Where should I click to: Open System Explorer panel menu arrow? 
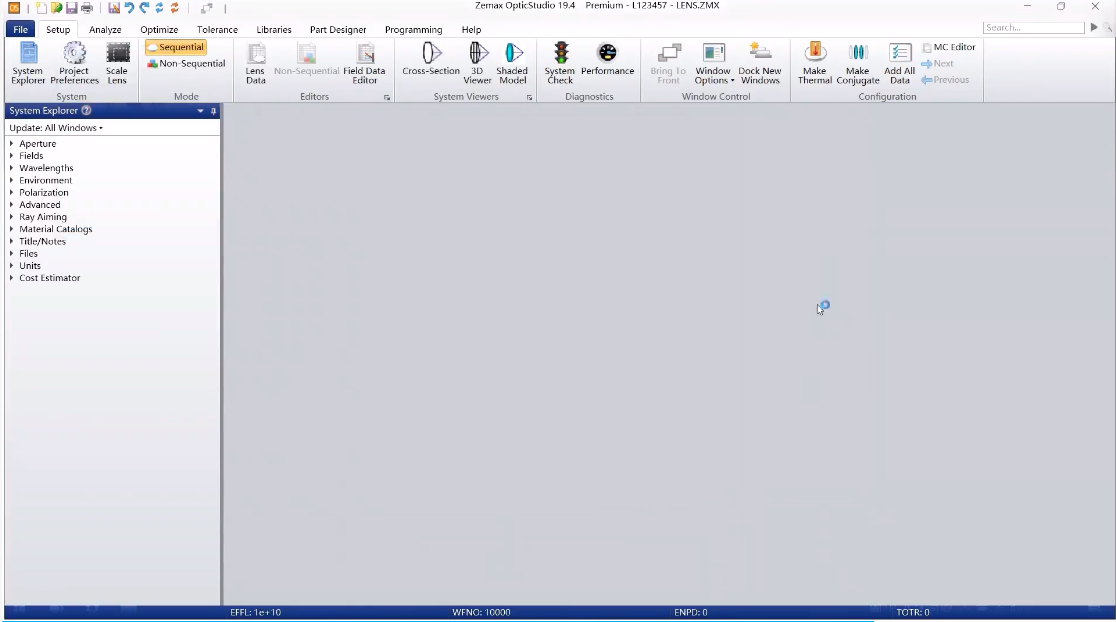(x=201, y=111)
